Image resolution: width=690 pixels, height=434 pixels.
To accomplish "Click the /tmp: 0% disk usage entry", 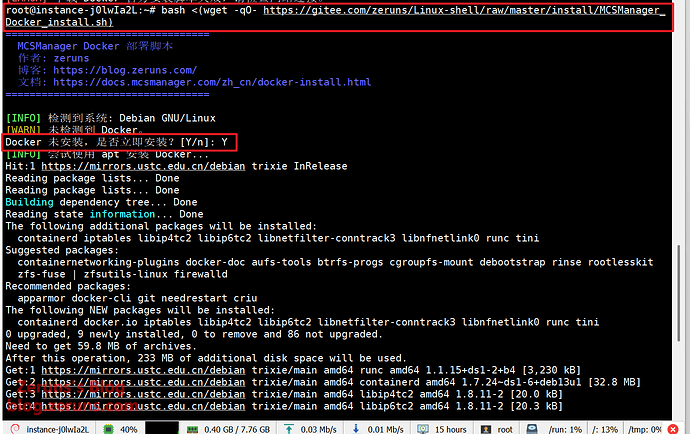I will point(645,429).
